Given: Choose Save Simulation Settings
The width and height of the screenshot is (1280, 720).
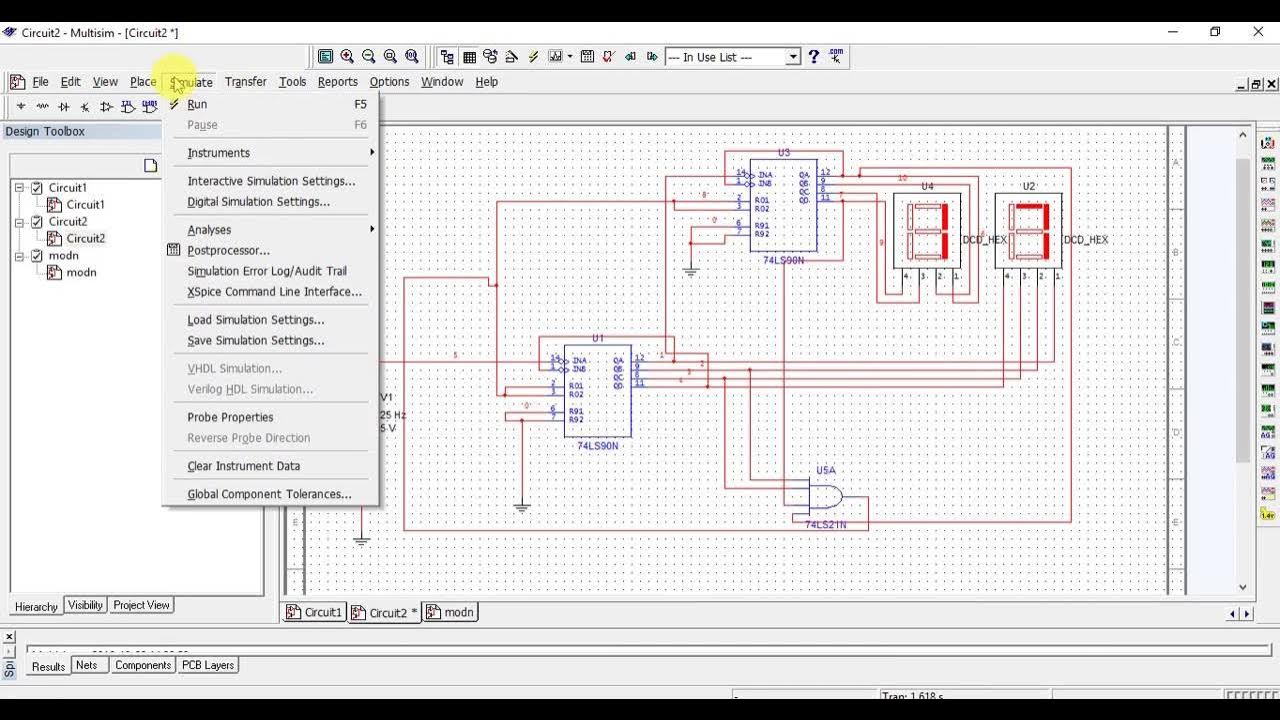Looking at the screenshot, I should (271, 341).
